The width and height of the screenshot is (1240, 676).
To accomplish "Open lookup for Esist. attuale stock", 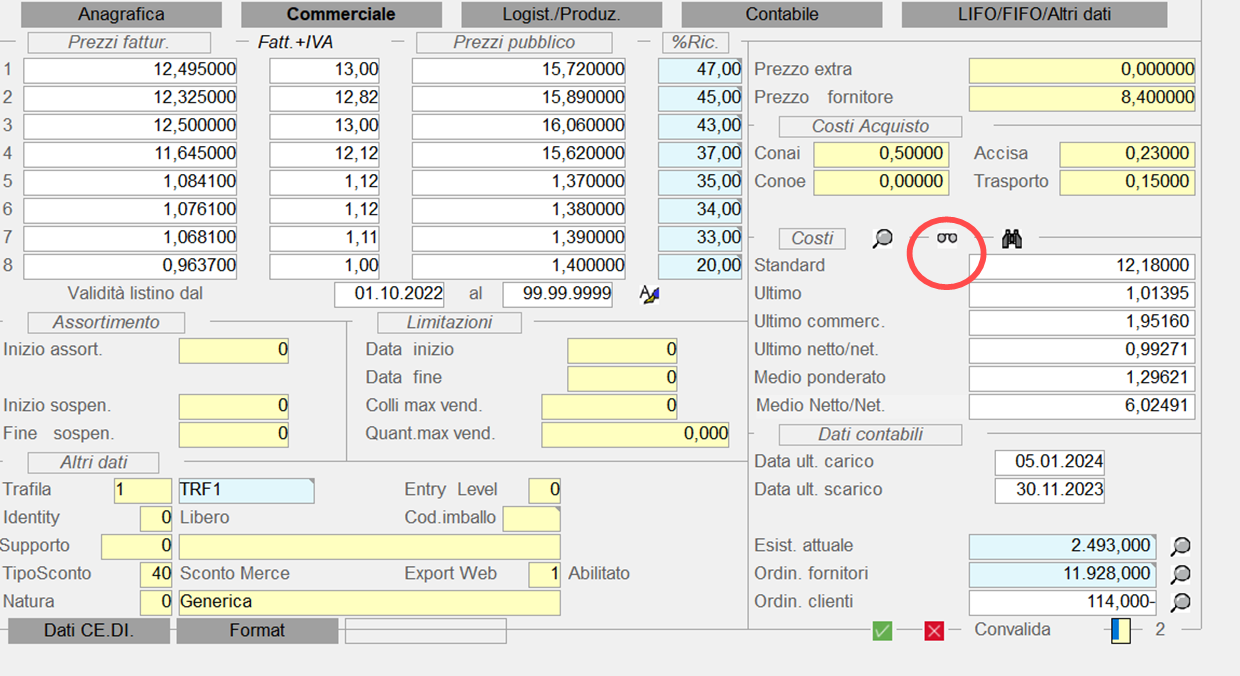I will tap(1181, 546).
